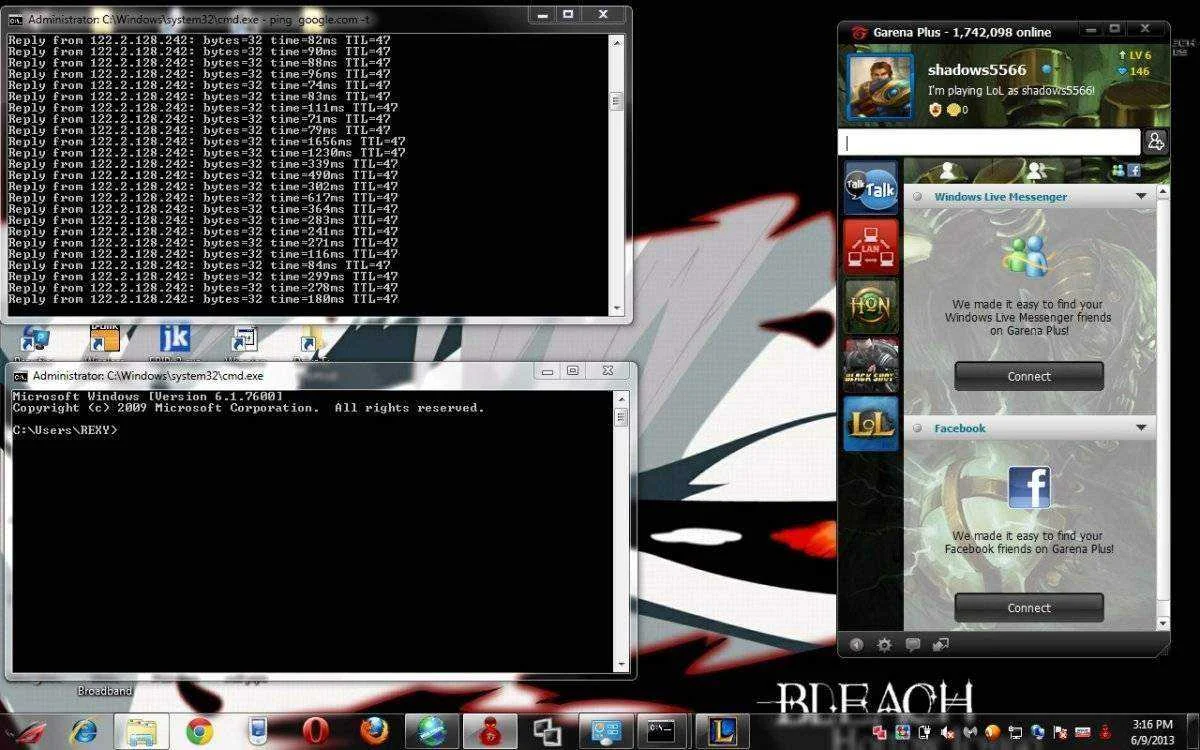Click the announcement speaker icon in Garena footer
Viewport: 1200px width, 750px height.
point(857,645)
